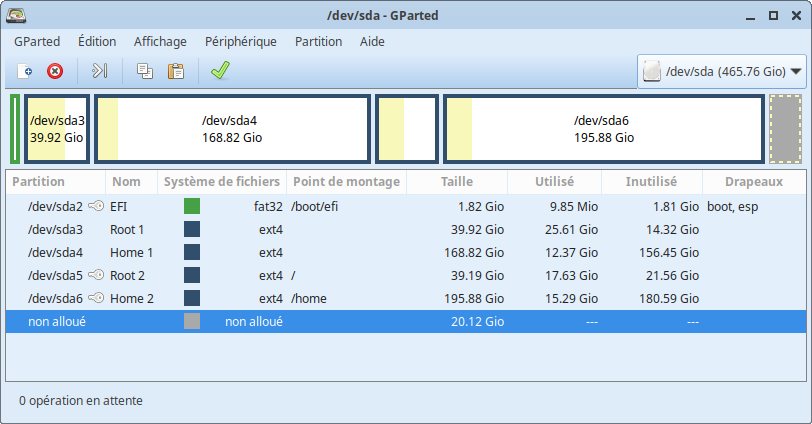Click the Point de montage column header
The width and height of the screenshot is (812, 424).
coord(346,182)
